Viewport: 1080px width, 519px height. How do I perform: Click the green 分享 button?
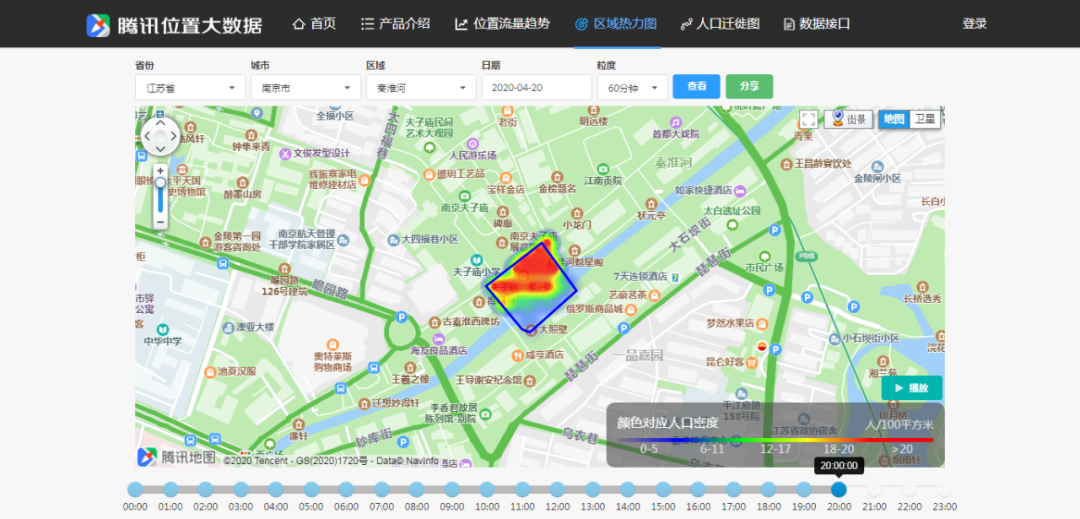pos(749,87)
